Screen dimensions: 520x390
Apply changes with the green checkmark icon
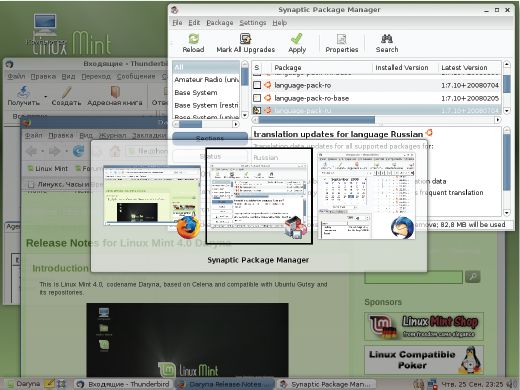click(x=297, y=39)
